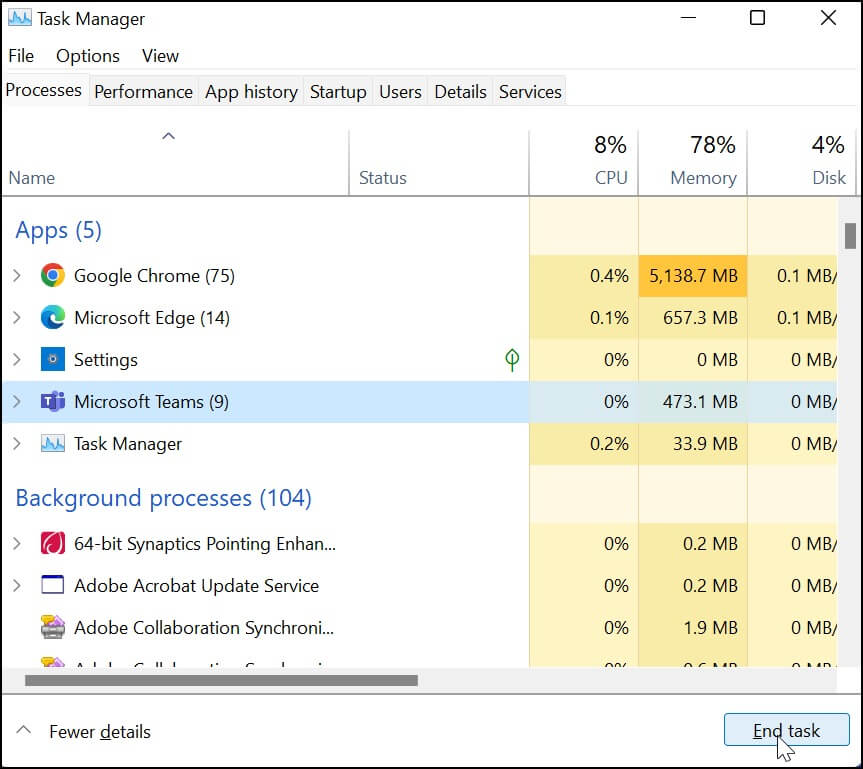The height and width of the screenshot is (769, 863).
Task: Click the Google Chrome app icon
Action: [x=53, y=275]
